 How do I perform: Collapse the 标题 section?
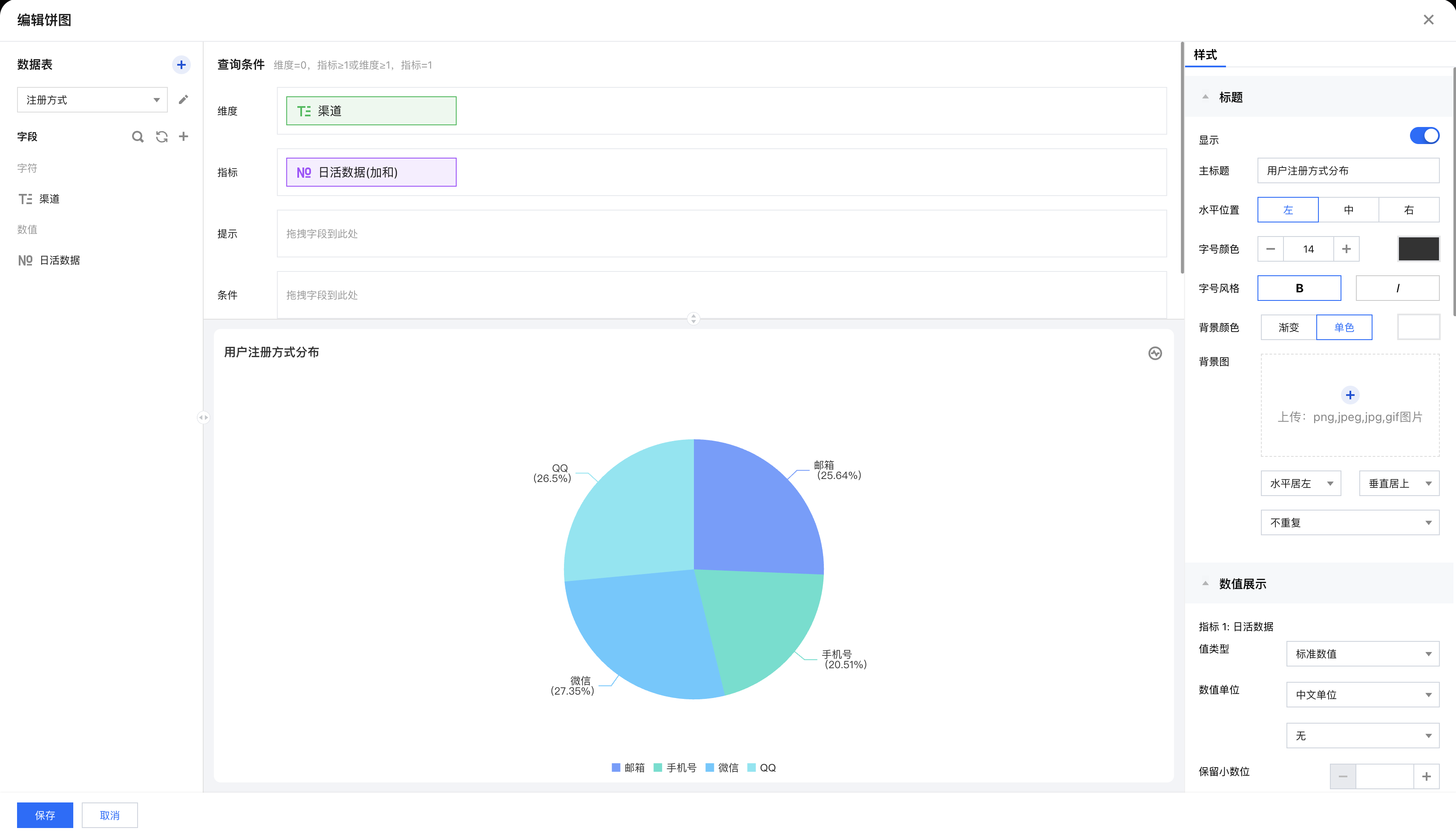pos(1205,97)
